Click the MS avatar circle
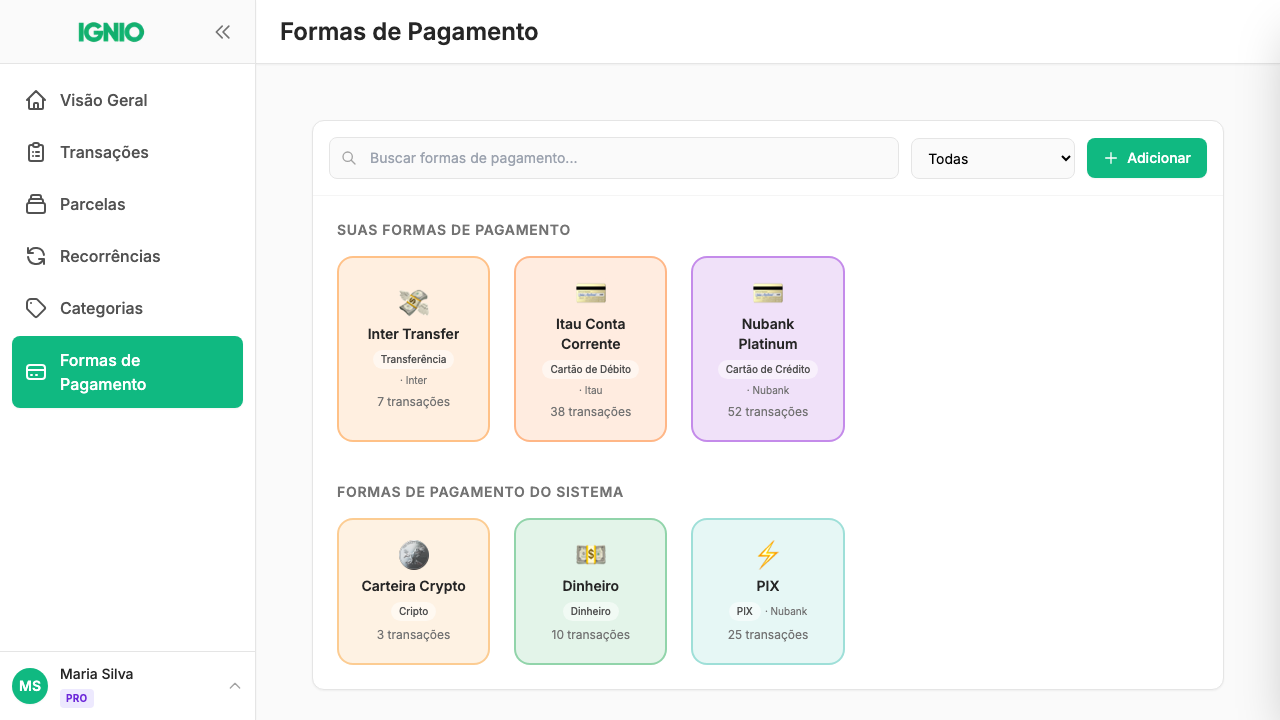The height and width of the screenshot is (720, 1280). pos(29,686)
